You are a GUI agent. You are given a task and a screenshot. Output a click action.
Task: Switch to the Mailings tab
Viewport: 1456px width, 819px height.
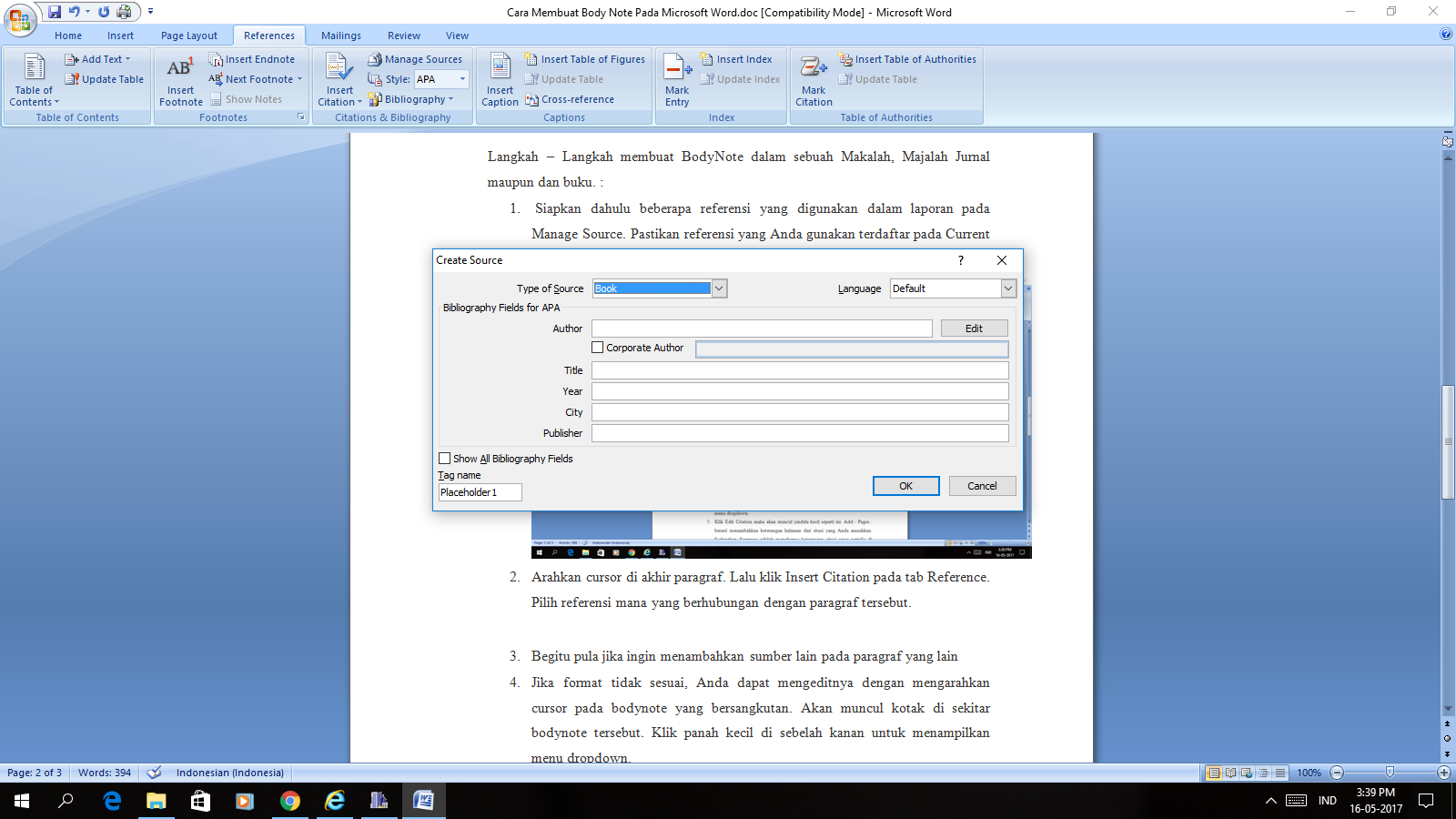click(341, 35)
